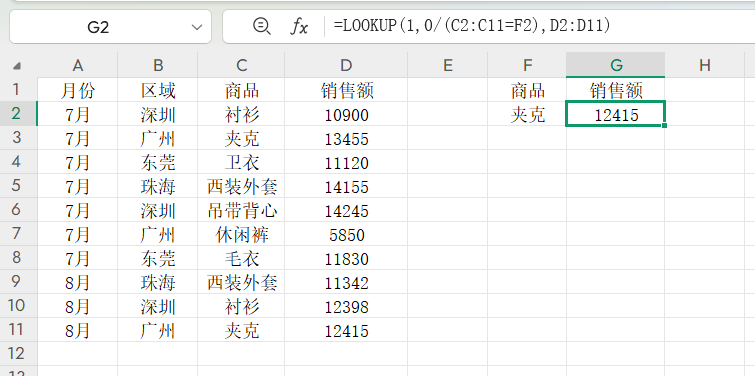
Task: Click cell C6 containing 吊带背心
Action: click(241, 210)
